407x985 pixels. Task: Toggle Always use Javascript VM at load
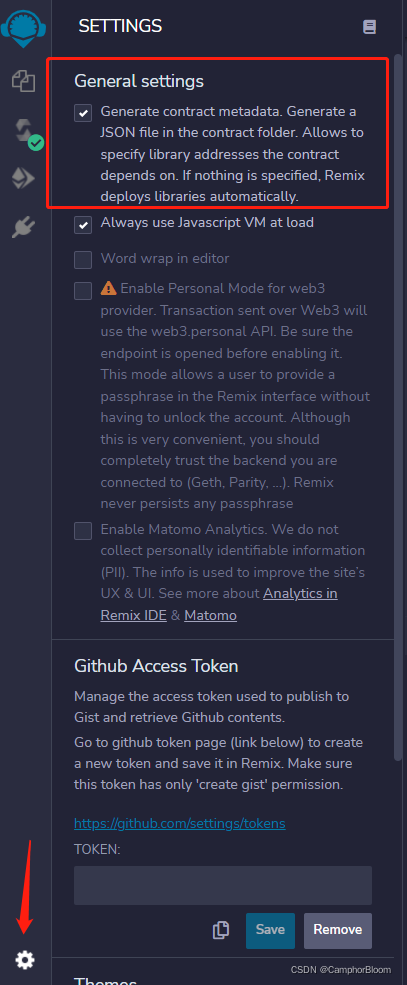[x=83, y=224]
